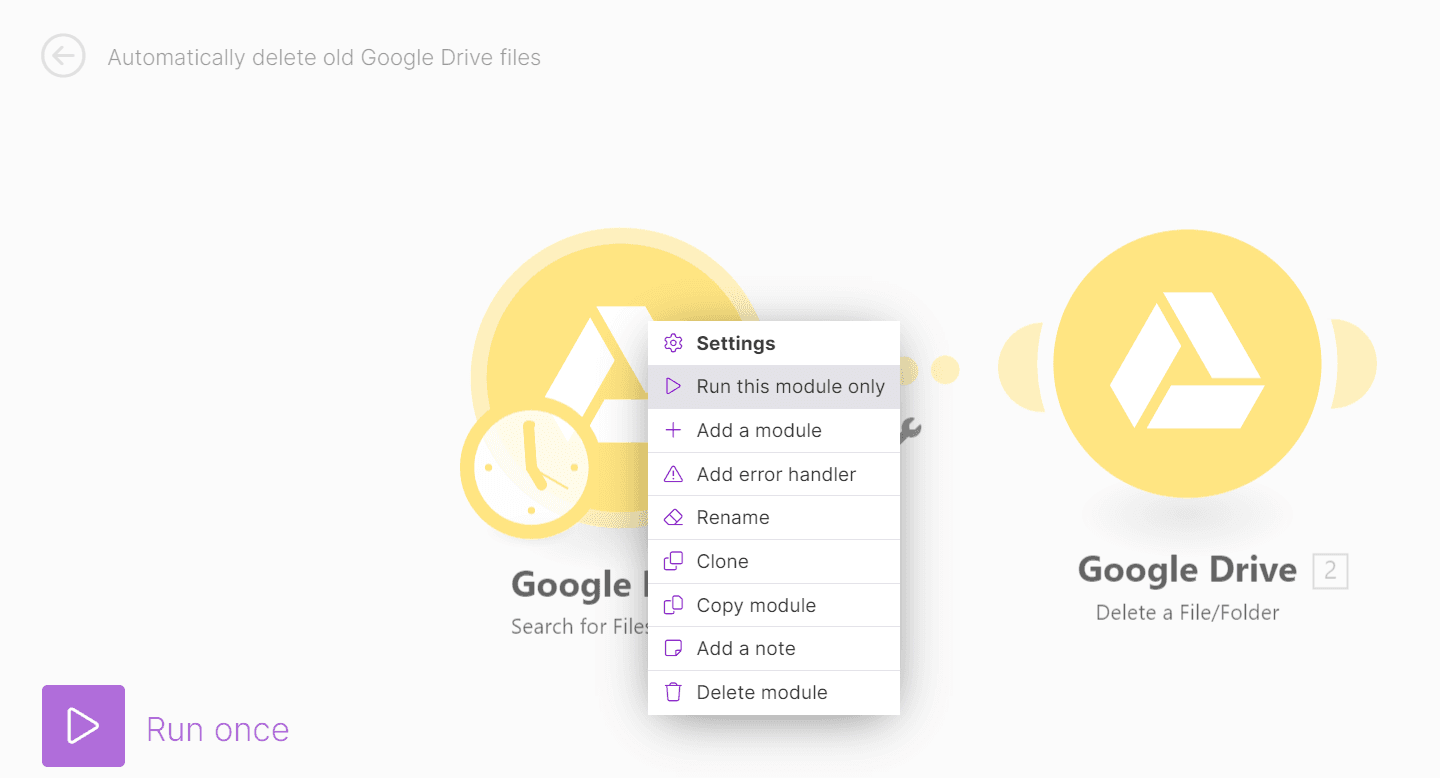The image size is (1440, 778).
Task: Click the play icon next to Run this module only
Action: (x=673, y=386)
